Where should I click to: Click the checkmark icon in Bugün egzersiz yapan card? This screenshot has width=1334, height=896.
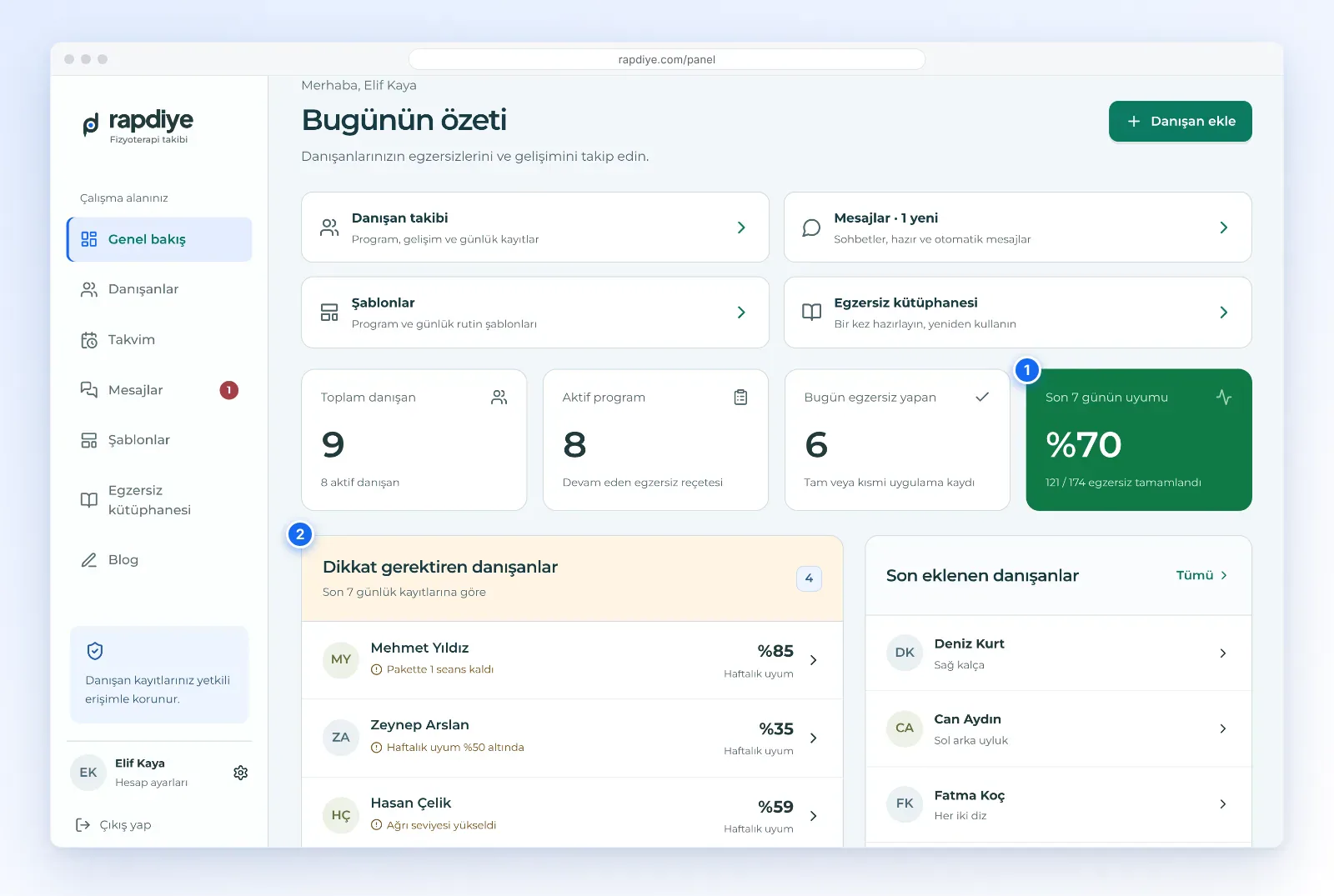[982, 397]
